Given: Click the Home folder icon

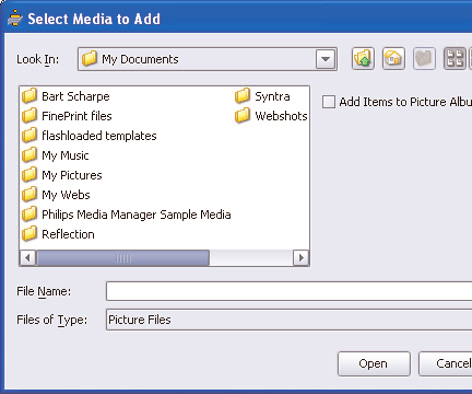Looking at the screenshot, I should coord(394,59).
